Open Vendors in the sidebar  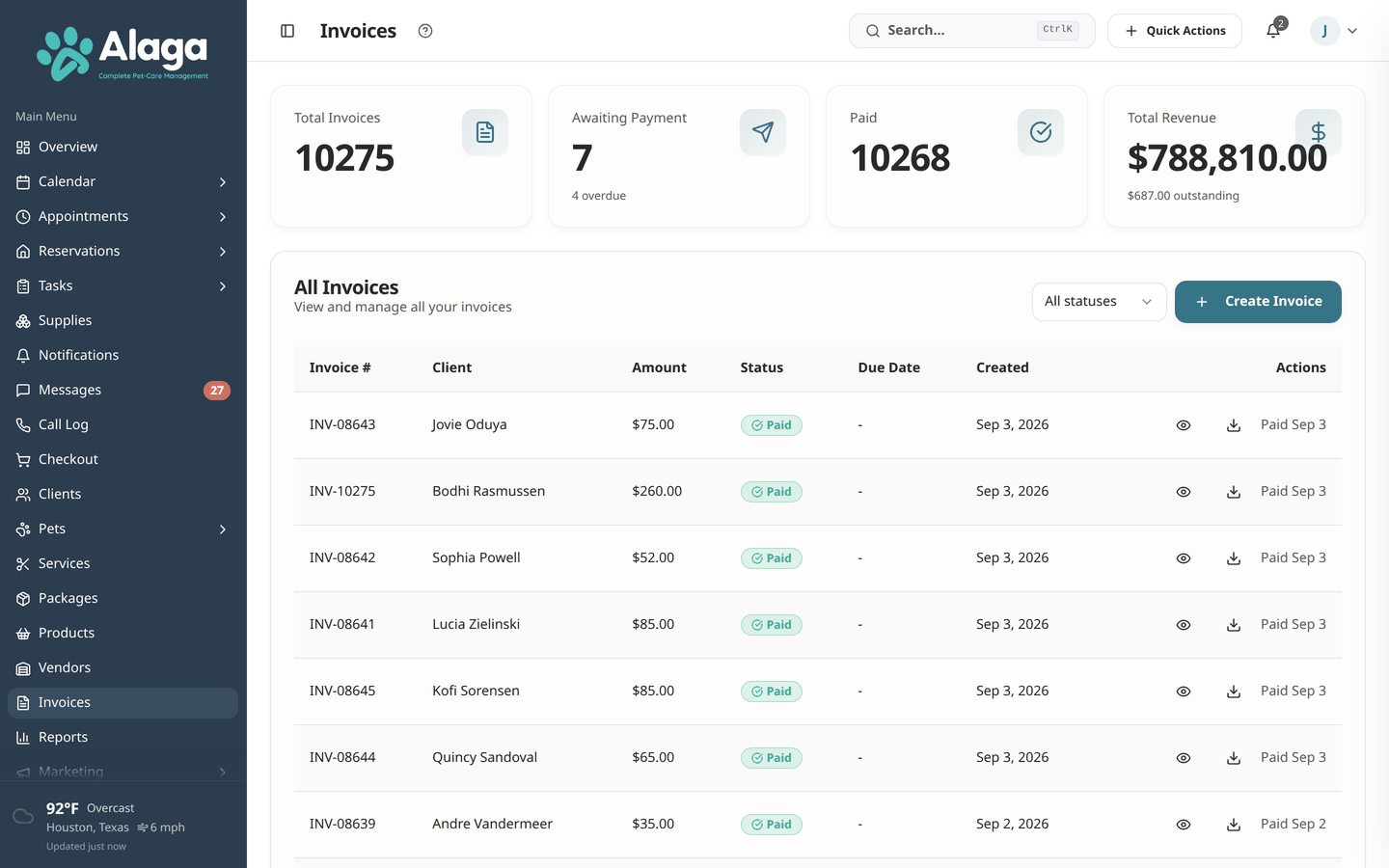123,668
